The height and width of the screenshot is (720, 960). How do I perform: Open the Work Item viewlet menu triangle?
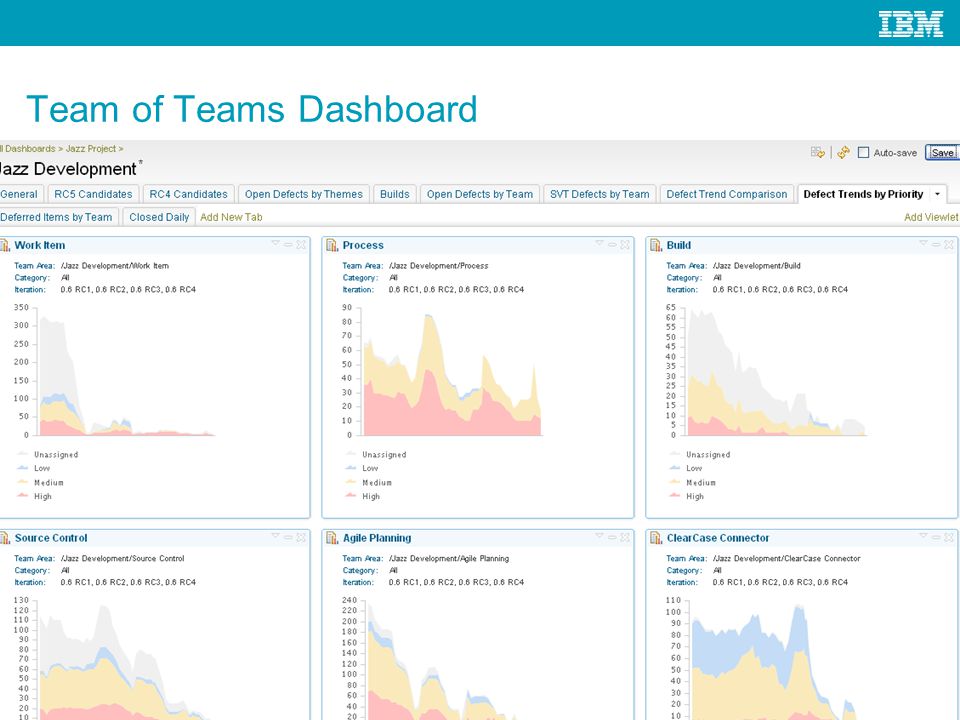click(x=276, y=244)
